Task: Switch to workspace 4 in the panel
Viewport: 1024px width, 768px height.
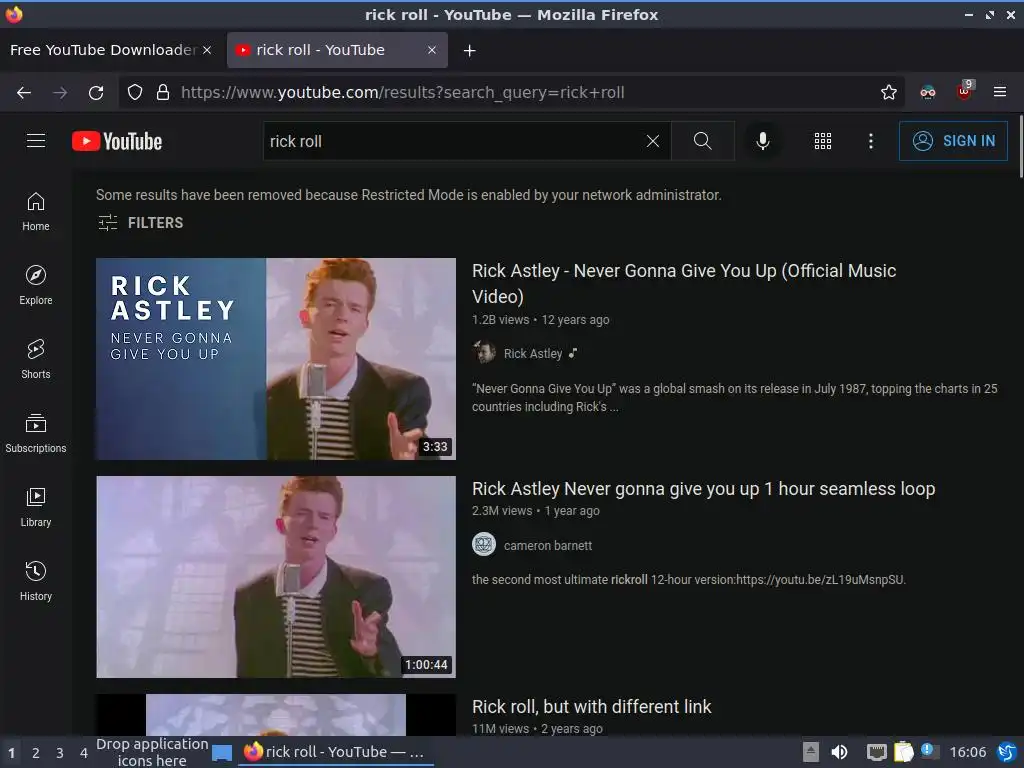Action: [x=84, y=753]
